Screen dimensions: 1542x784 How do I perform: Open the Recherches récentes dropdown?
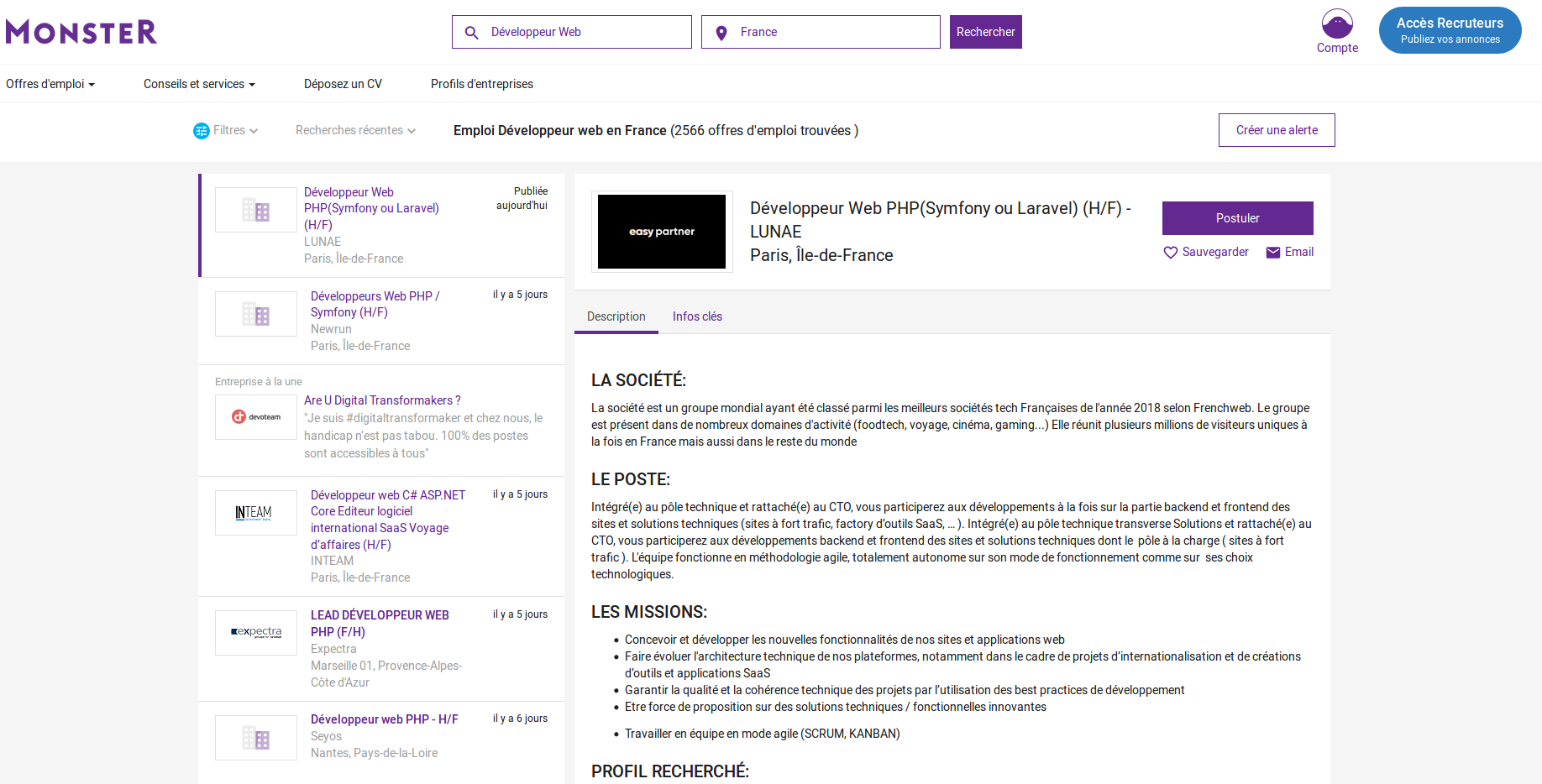355,130
